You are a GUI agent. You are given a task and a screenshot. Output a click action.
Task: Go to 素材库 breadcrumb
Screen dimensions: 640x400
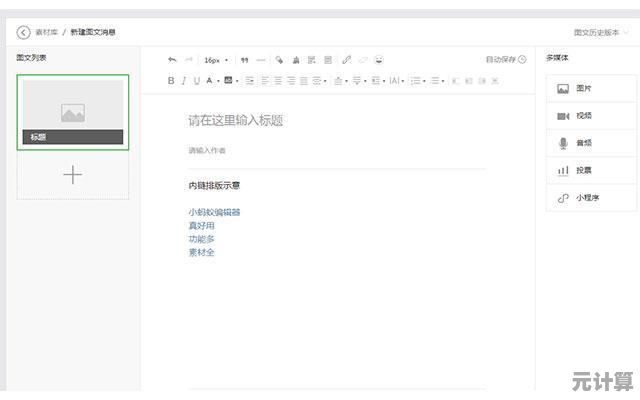[46, 32]
